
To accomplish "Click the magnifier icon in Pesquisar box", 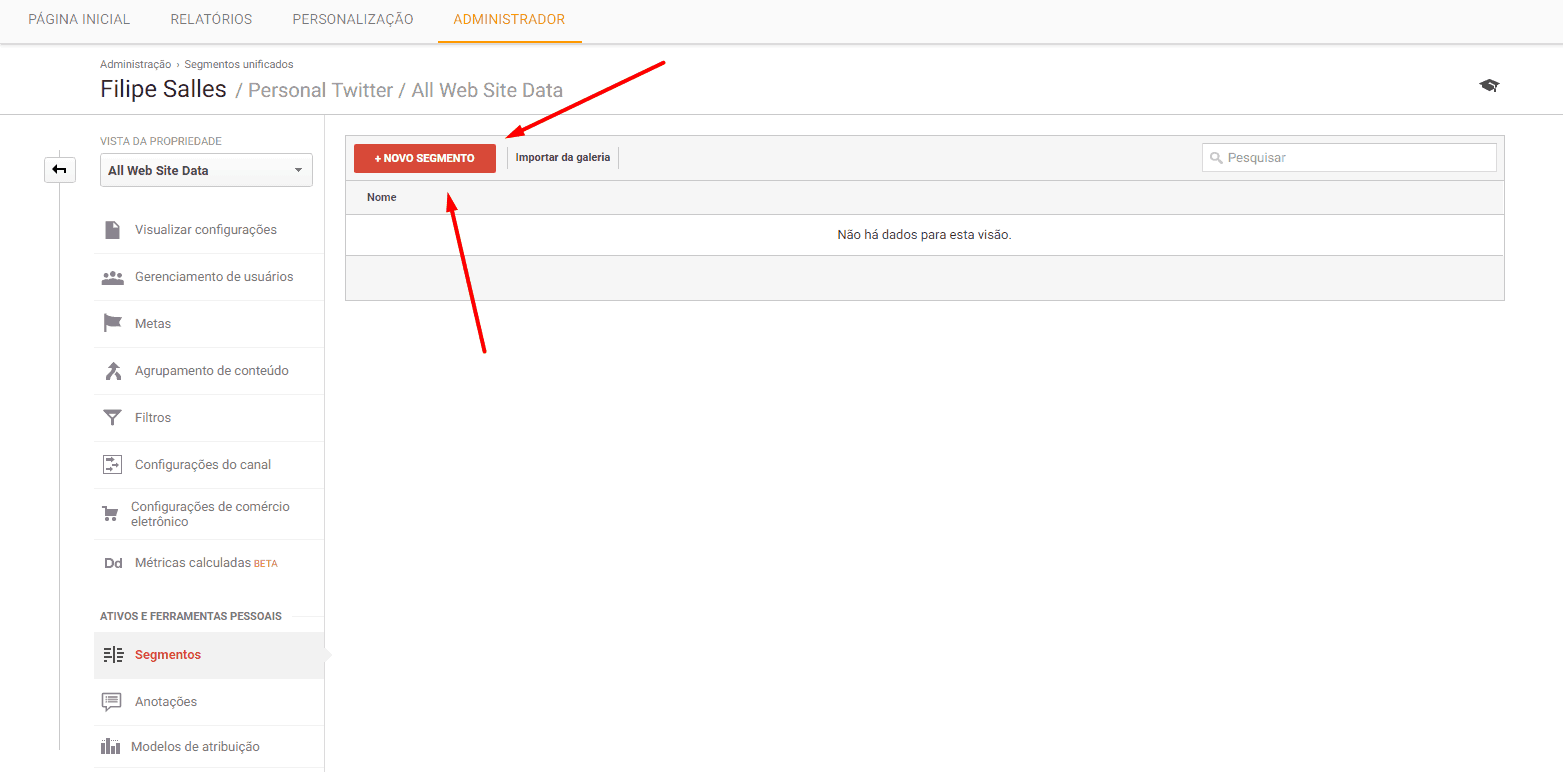I will click(1216, 158).
